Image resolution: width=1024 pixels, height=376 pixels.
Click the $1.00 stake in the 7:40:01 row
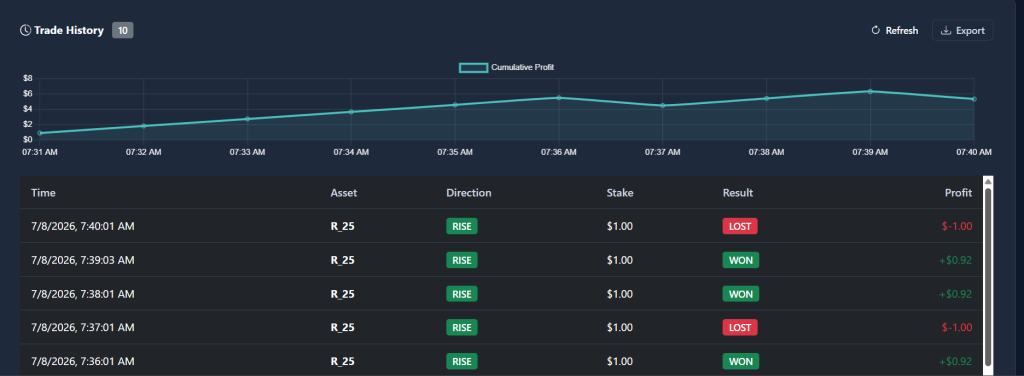point(619,226)
